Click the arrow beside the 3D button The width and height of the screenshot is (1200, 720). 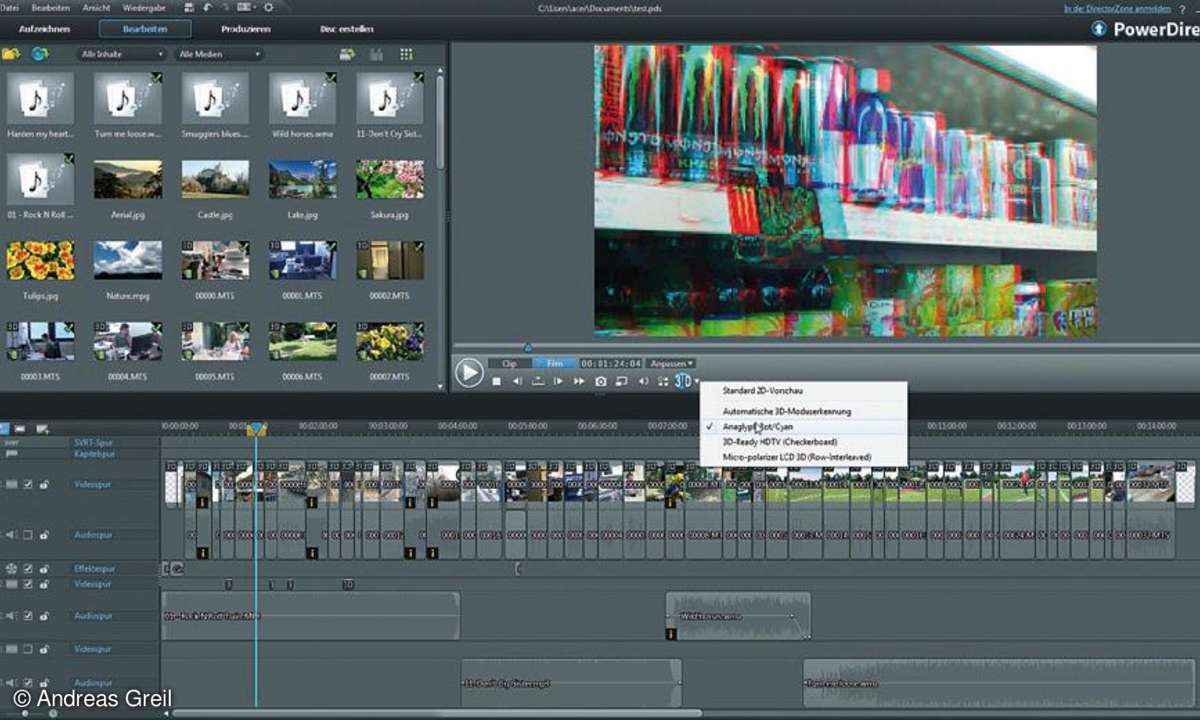(x=696, y=381)
